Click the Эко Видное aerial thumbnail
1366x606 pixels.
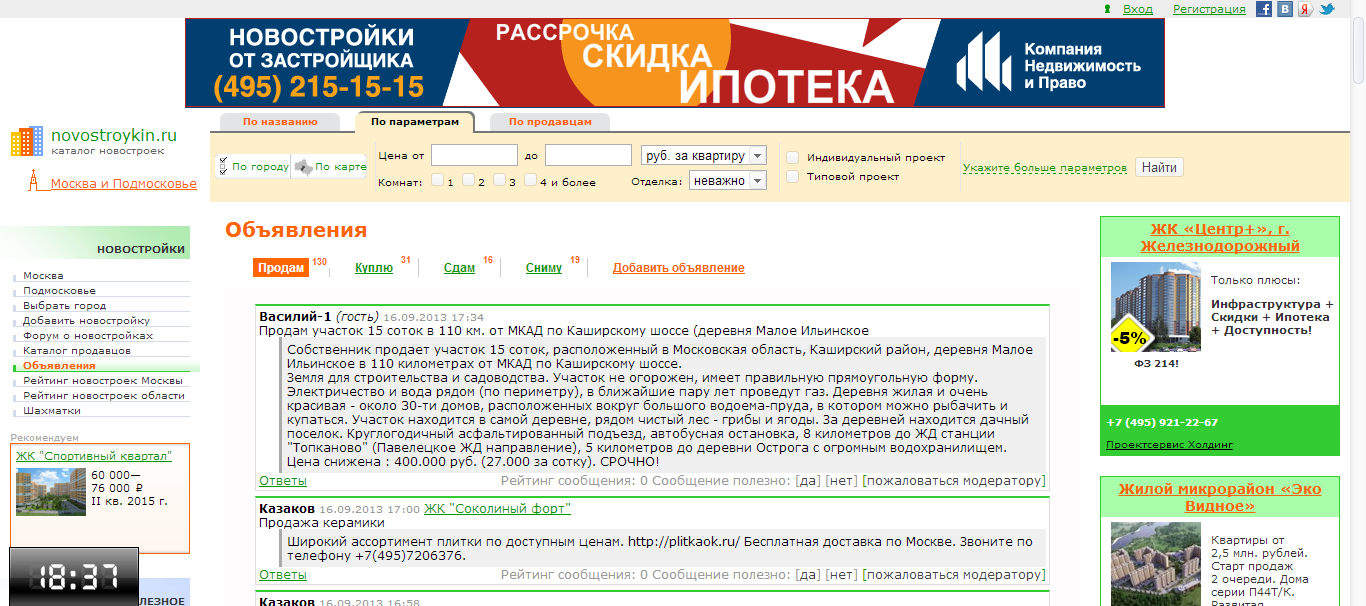(x=1154, y=563)
